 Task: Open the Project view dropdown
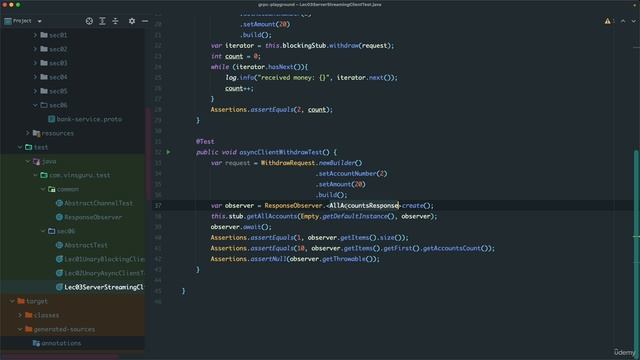pyautogui.click(x=40, y=21)
